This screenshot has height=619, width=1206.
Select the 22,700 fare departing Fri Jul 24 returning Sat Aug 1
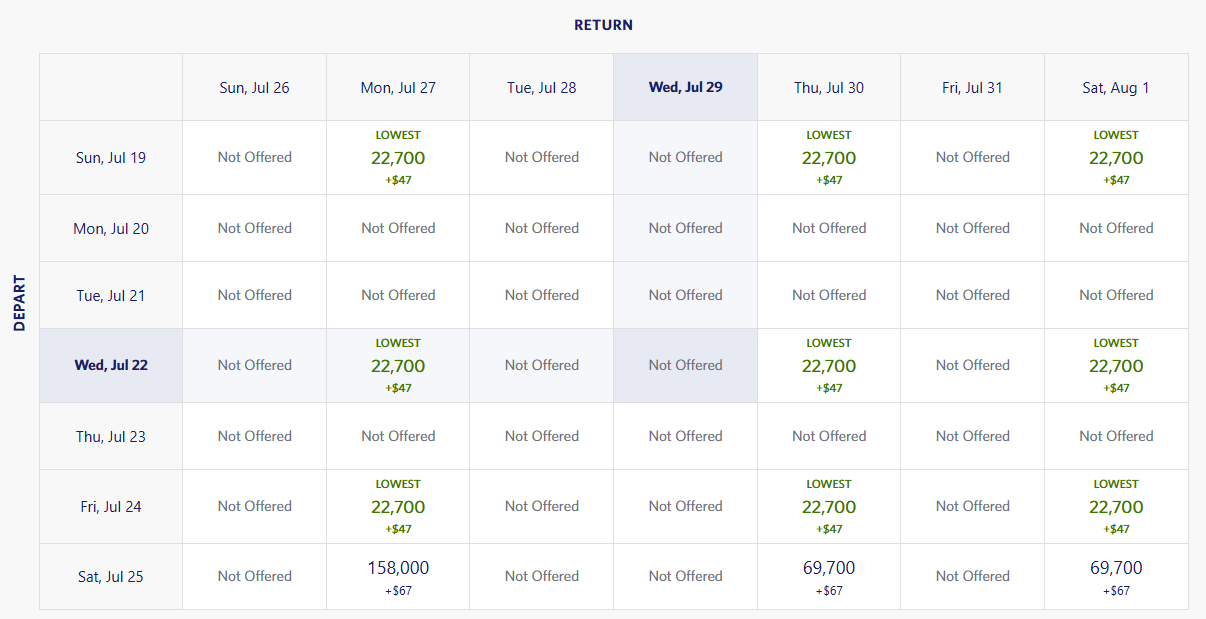point(1116,505)
